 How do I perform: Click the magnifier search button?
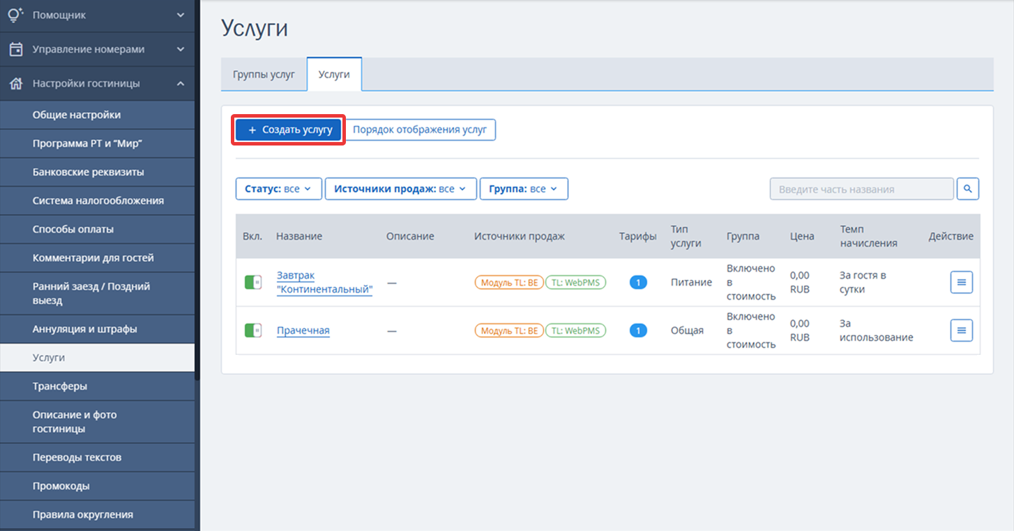pos(967,189)
